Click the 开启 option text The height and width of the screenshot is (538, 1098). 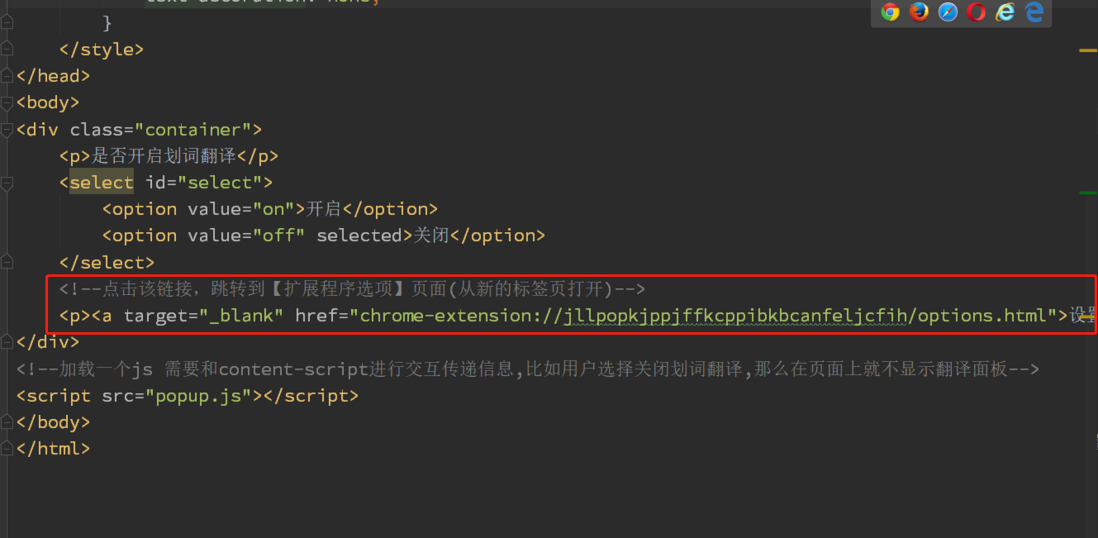(324, 209)
